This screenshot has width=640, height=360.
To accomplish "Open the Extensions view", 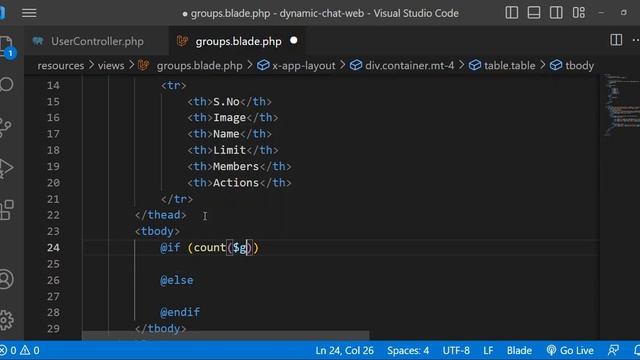I will (x=7, y=210).
